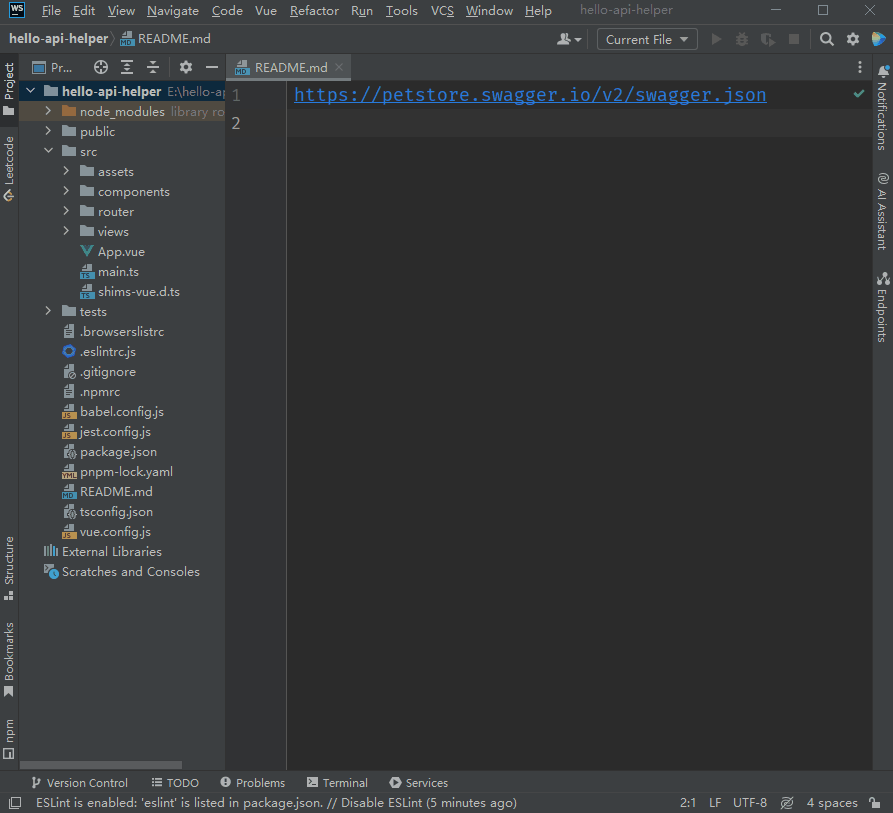Open the Refactor menu
893x813 pixels.
coord(314,11)
